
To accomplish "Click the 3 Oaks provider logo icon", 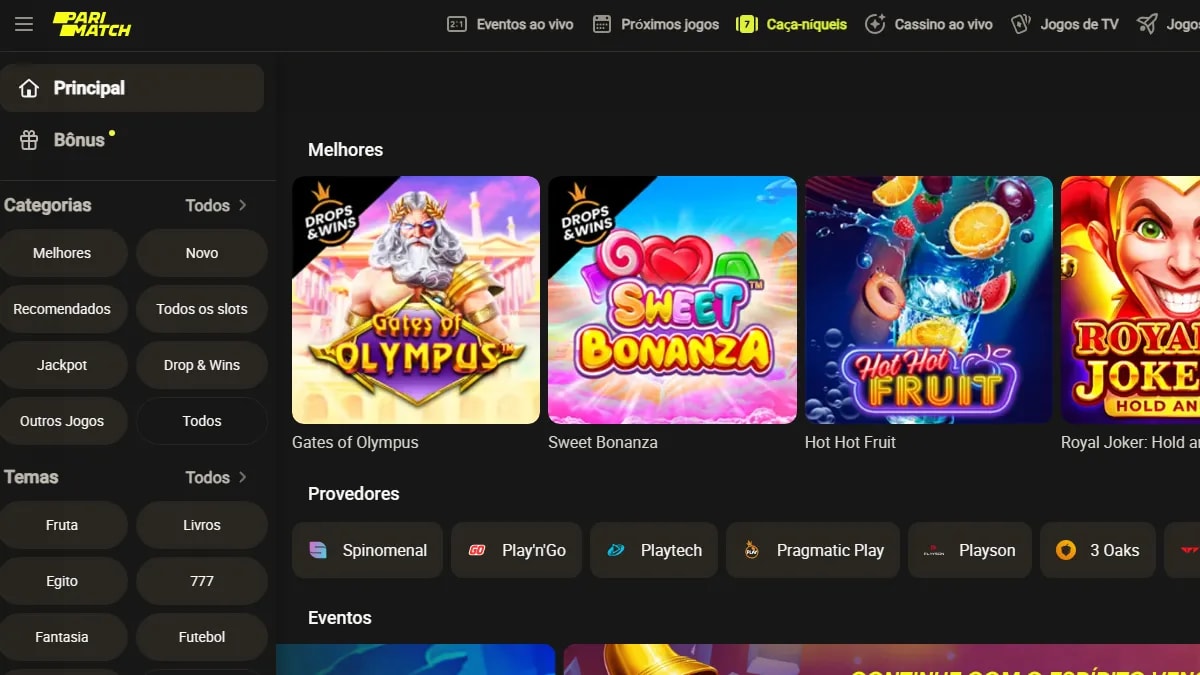I will 1066,550.
